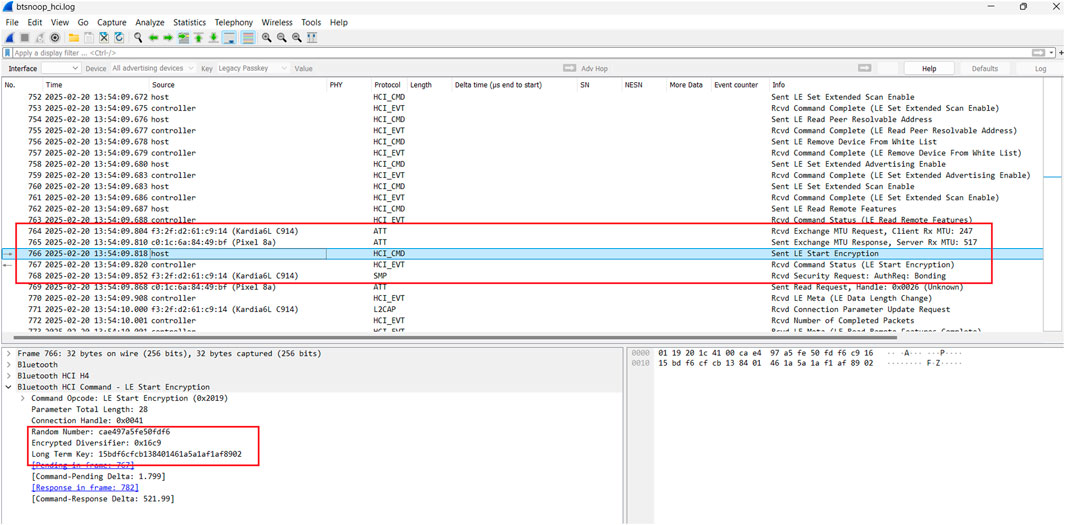
Task: Go to the previous packet green arrow
Action: click(x=153, y=37)
